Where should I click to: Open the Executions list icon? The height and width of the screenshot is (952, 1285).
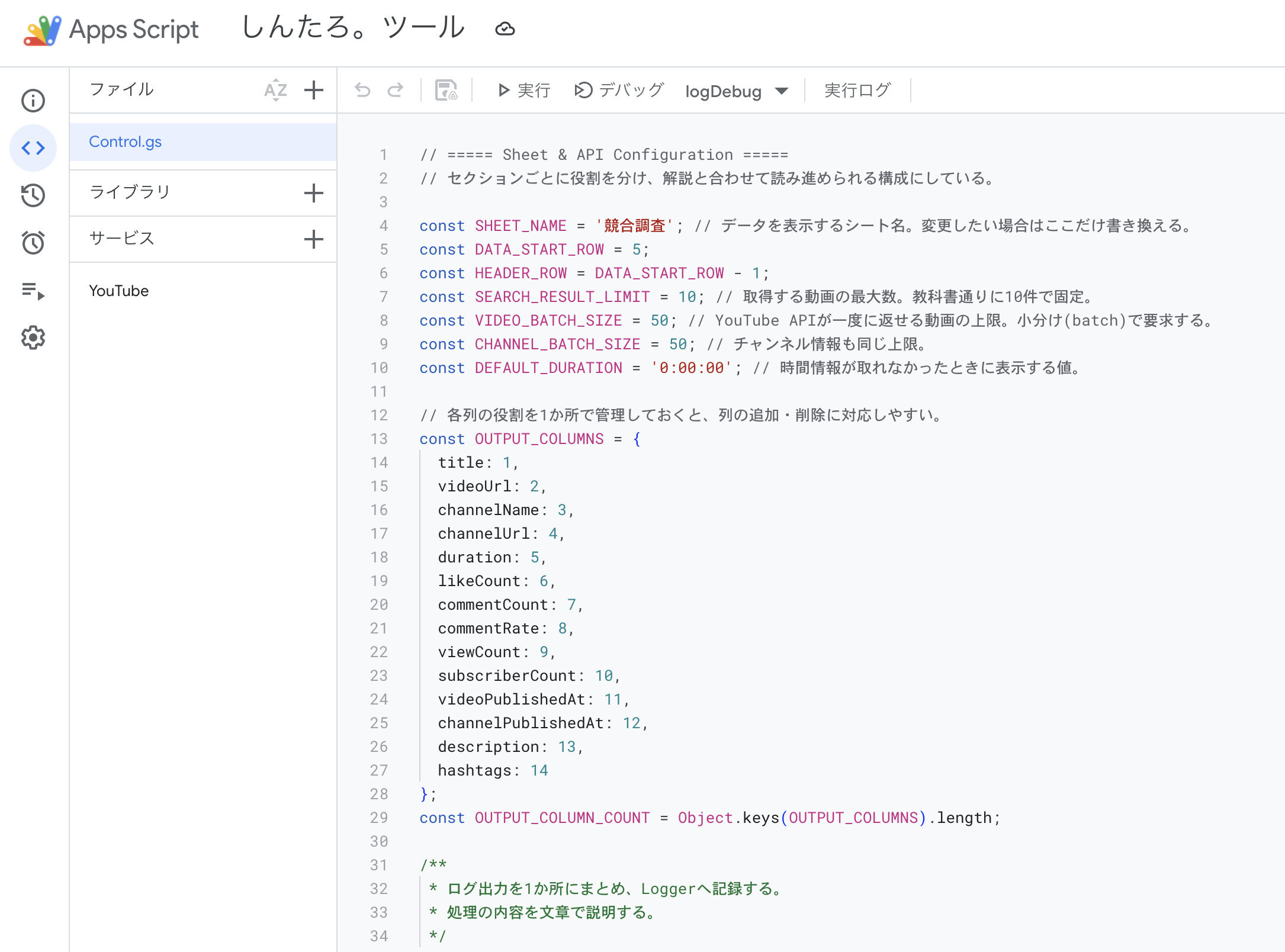(33, 291)
